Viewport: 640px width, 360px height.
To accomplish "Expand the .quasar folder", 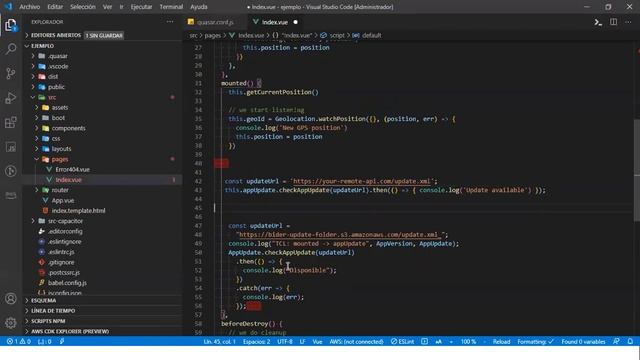I will coord(58,56).
